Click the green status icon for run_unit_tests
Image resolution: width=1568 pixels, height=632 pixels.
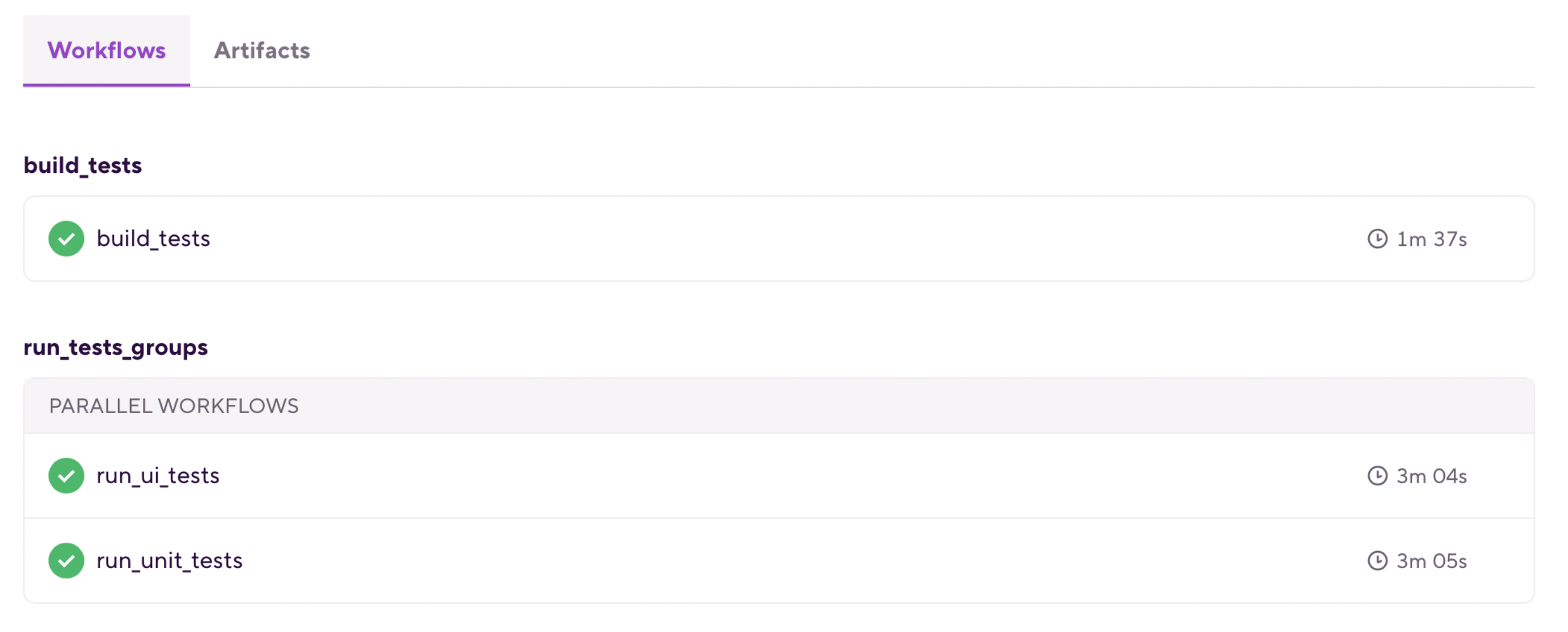point(66,560)
